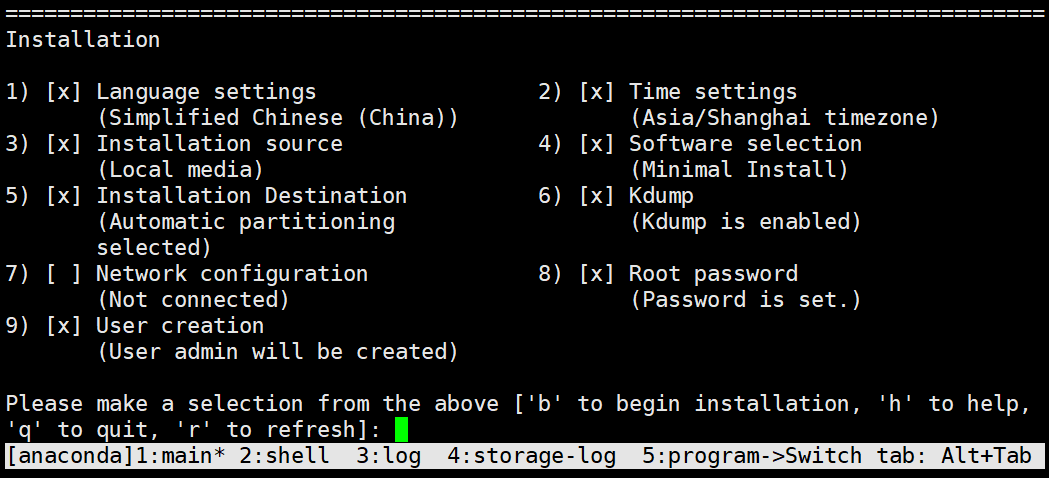Switch to the 2:shell tab
The image size is (1049, 478).
pos(284,456)
